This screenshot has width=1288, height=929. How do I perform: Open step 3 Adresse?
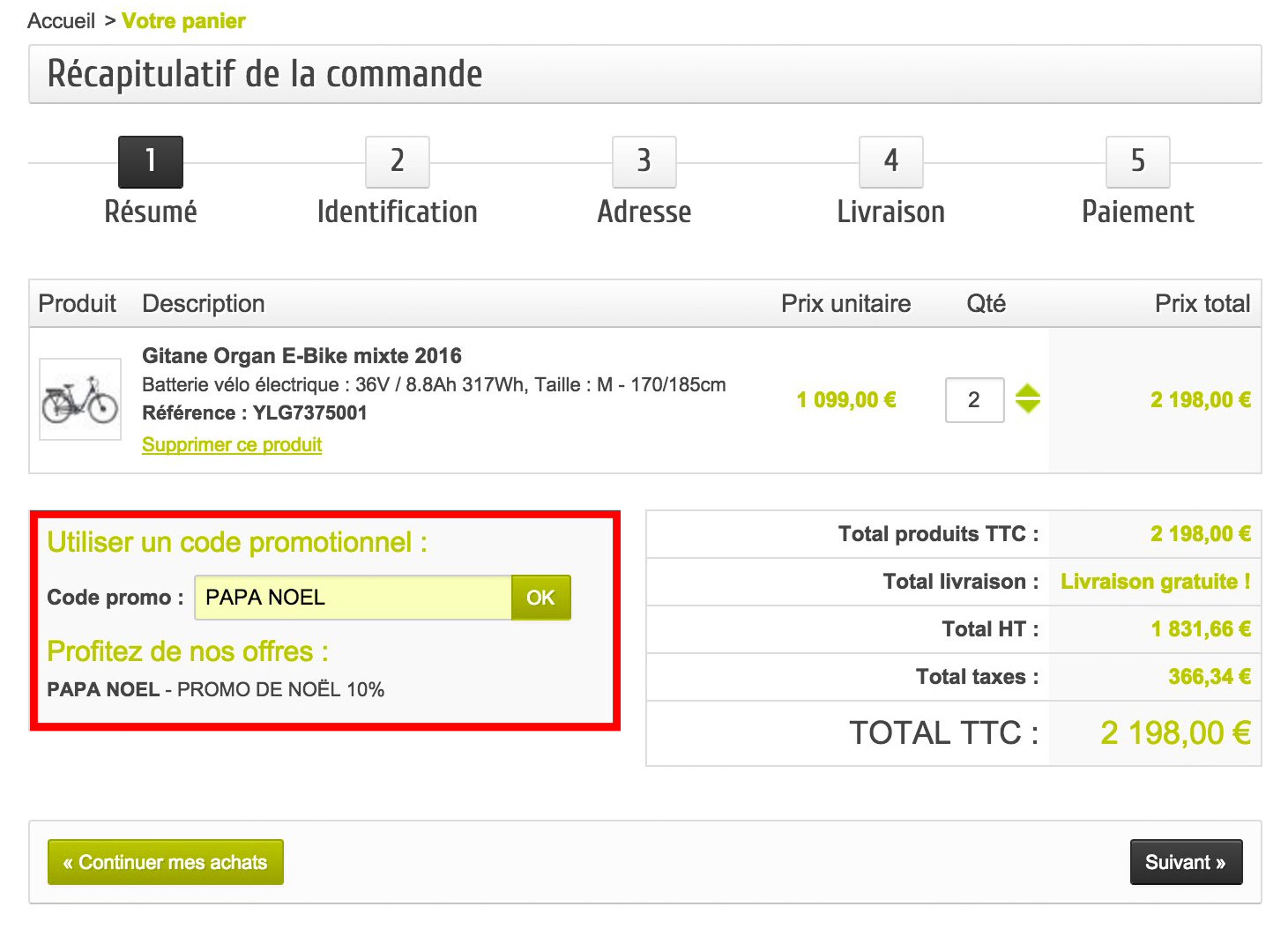point(644,162)
